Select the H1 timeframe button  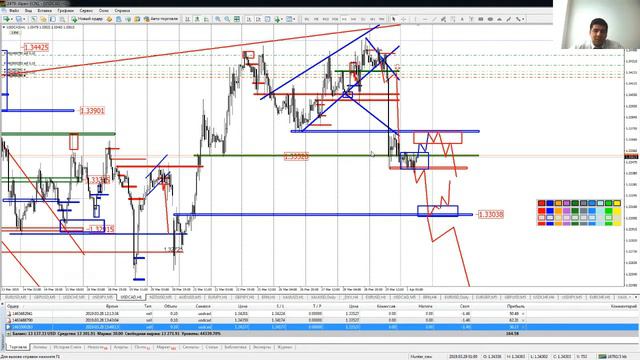pyautogui.click(x=344, y=19)
